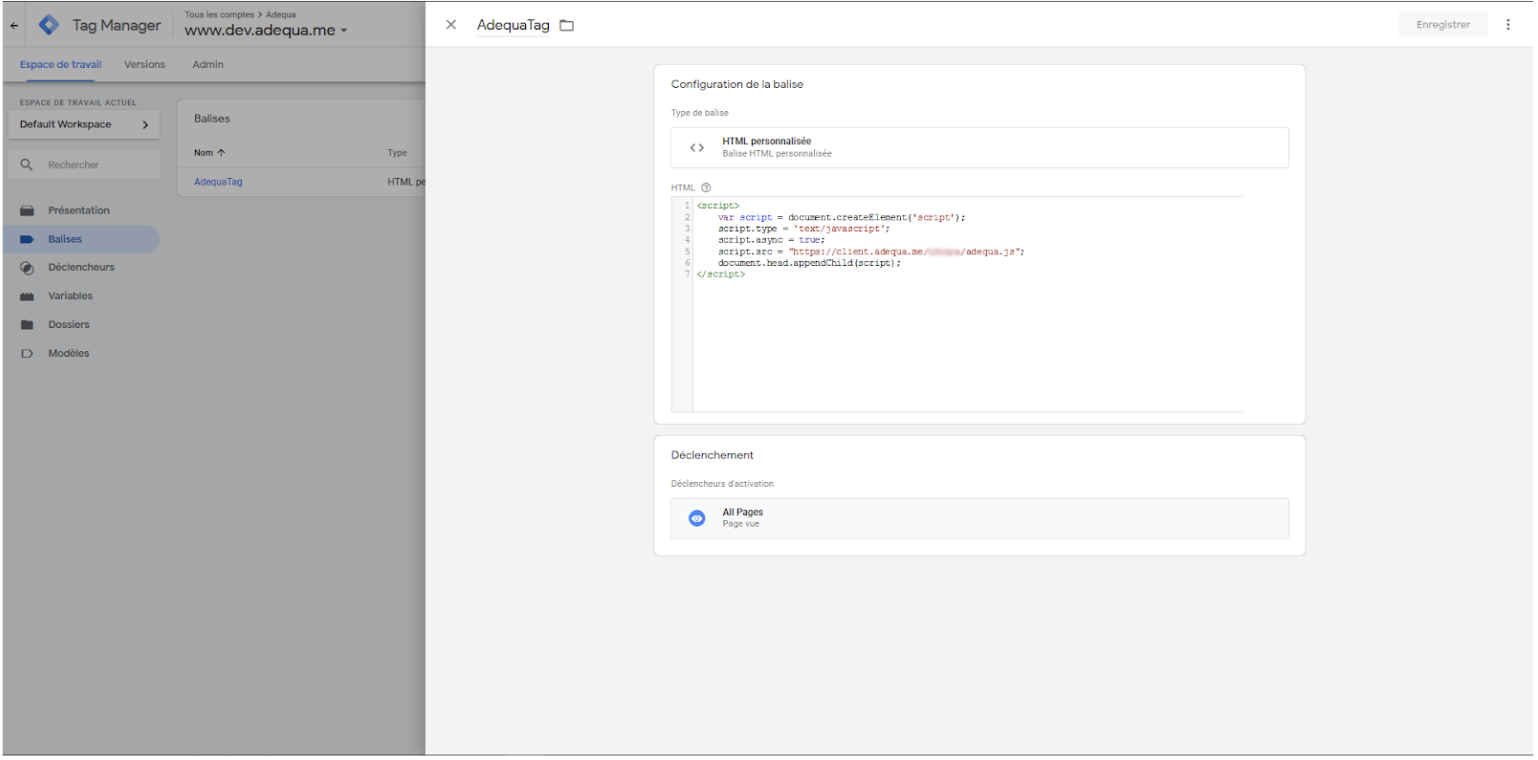Click the Configuration de la balise heading
Viewport: 1538px width, 760px height.
tap(737, 84)
